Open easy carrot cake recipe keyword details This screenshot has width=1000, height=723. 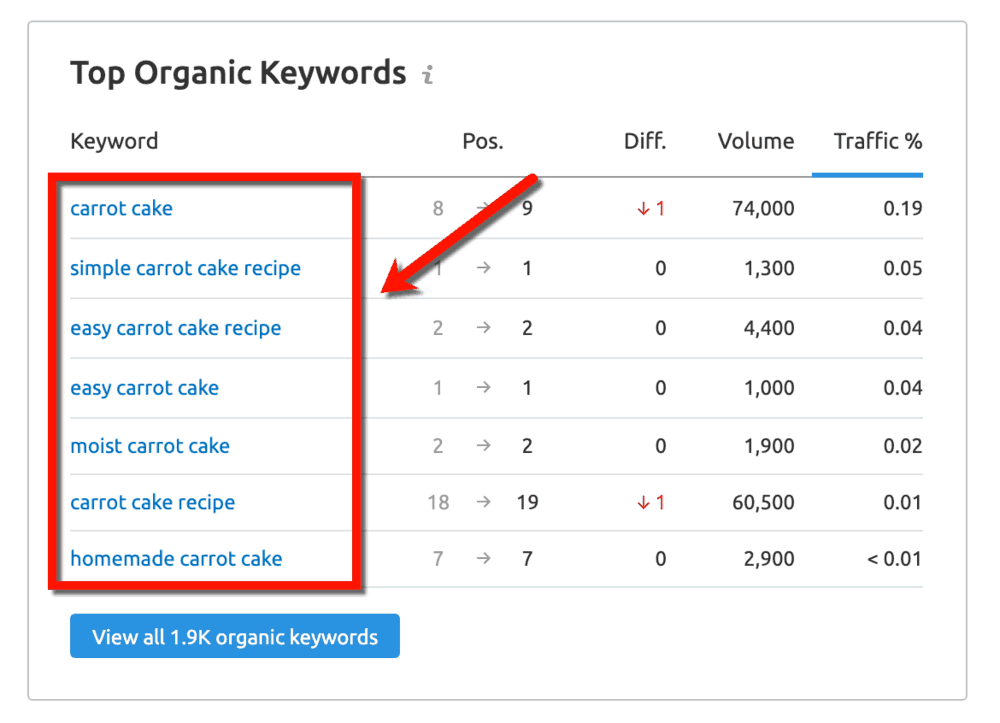click(175, 328)
